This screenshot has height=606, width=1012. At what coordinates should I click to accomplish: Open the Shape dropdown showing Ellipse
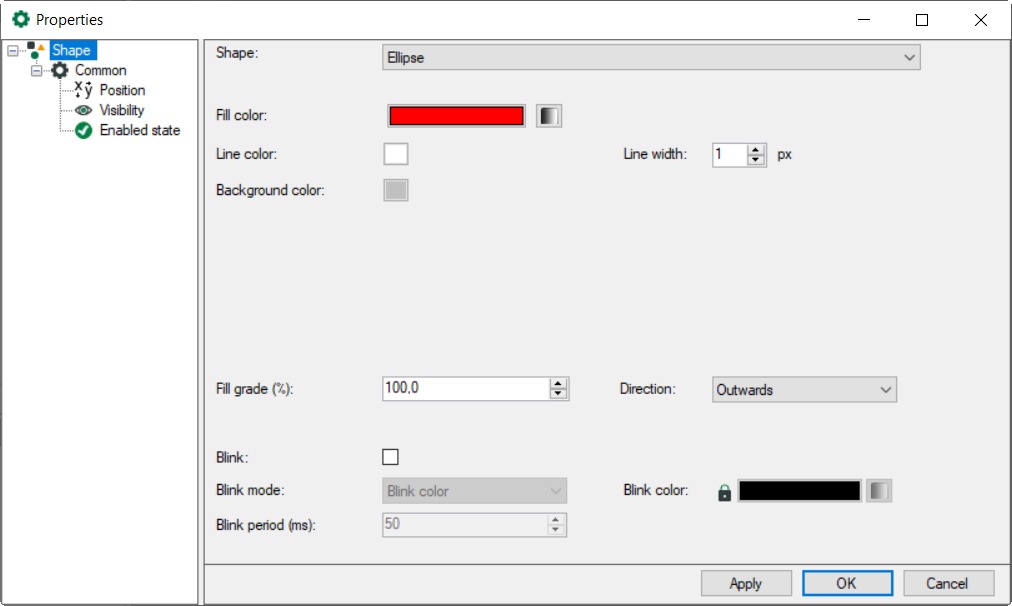(x=651, y=57)
